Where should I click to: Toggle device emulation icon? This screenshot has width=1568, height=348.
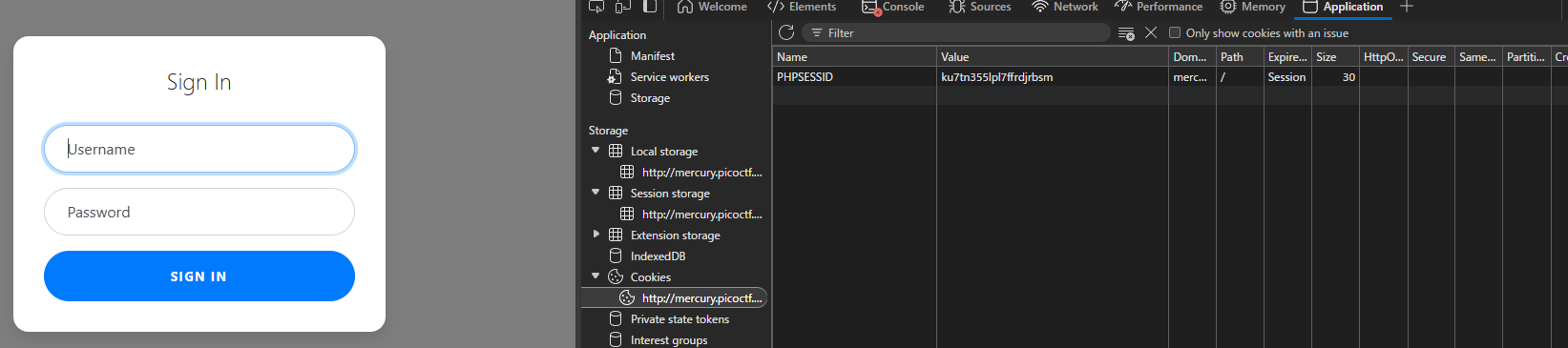(622, 6)
